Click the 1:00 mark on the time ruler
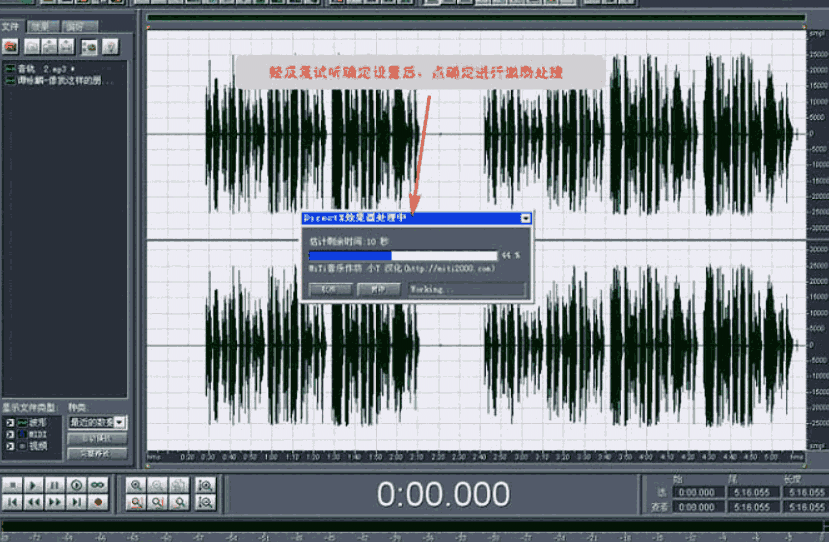The height and width of the screenshot is (542, 829). [271, 456]
